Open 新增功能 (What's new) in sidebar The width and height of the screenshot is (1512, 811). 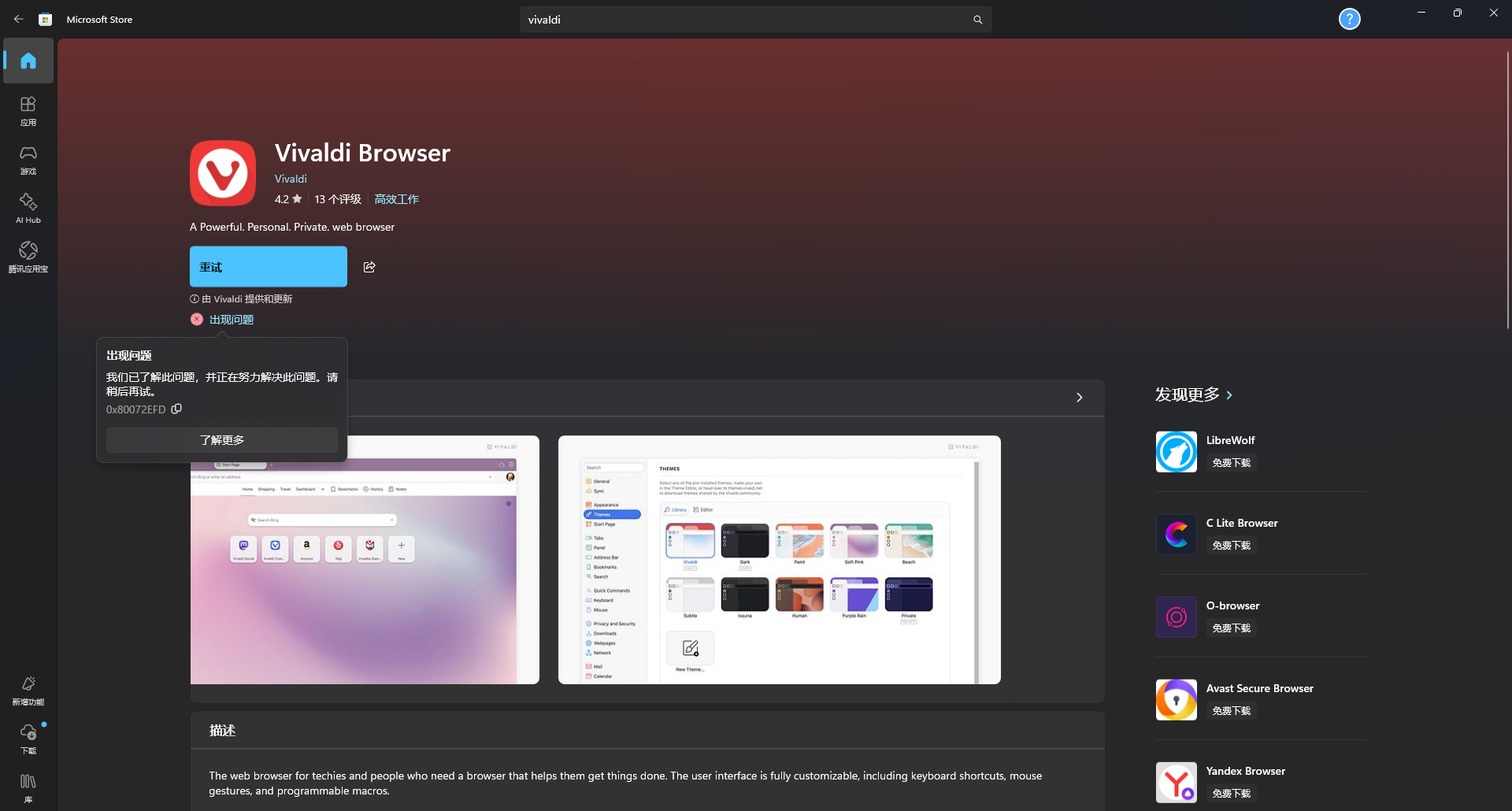28,691
